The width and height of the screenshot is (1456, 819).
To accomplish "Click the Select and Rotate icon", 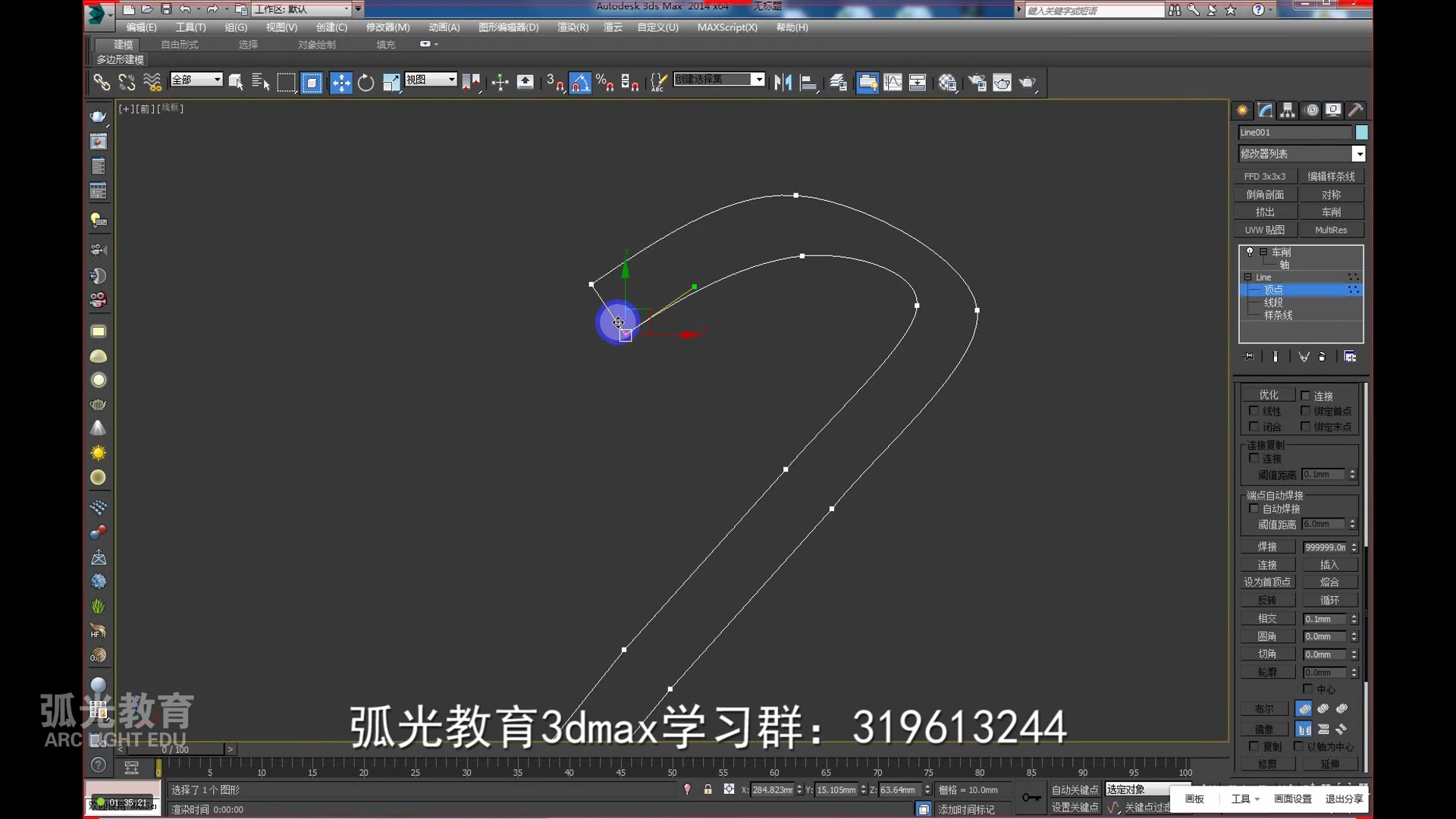I will click(365, 82).
